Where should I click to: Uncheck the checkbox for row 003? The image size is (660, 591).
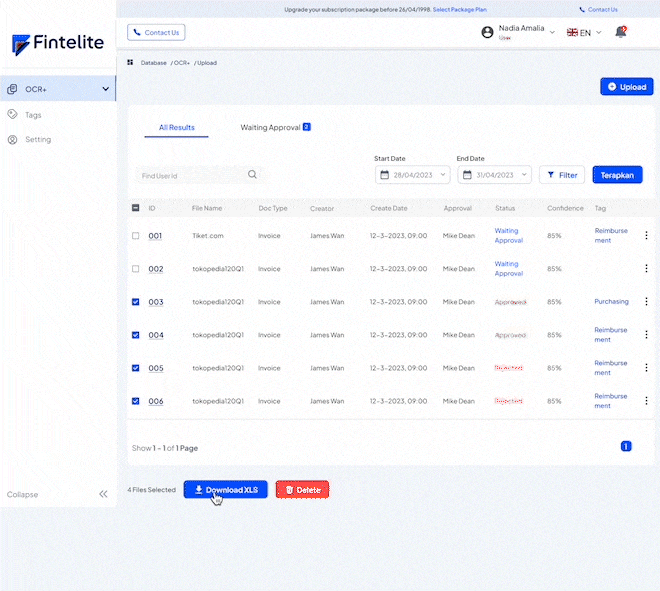pyautogui.click(x=136, y=302)
